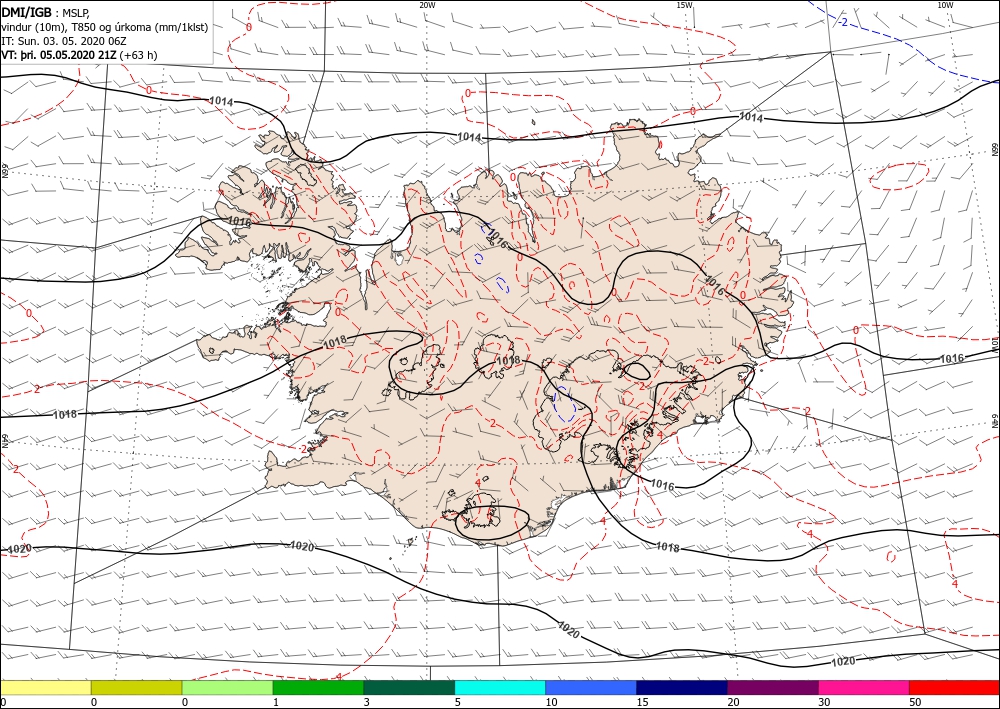
Task: Click the cyan legend color swatch
Action: pyautogui.click(x=500, y=688)
